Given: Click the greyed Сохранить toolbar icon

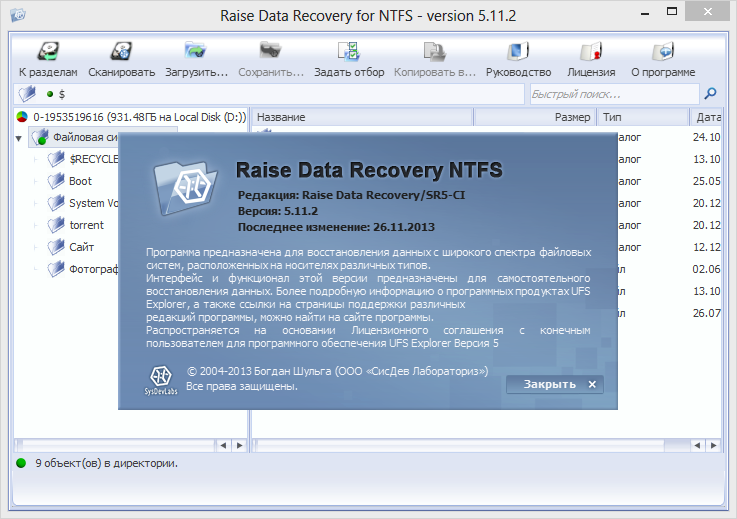Looking at the screenshot, I should (x=270, y=51).
